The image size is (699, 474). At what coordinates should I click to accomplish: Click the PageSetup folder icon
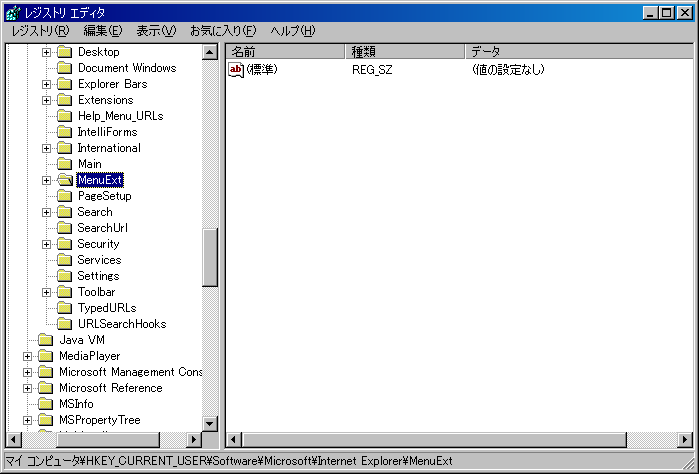tap(65, 196)
